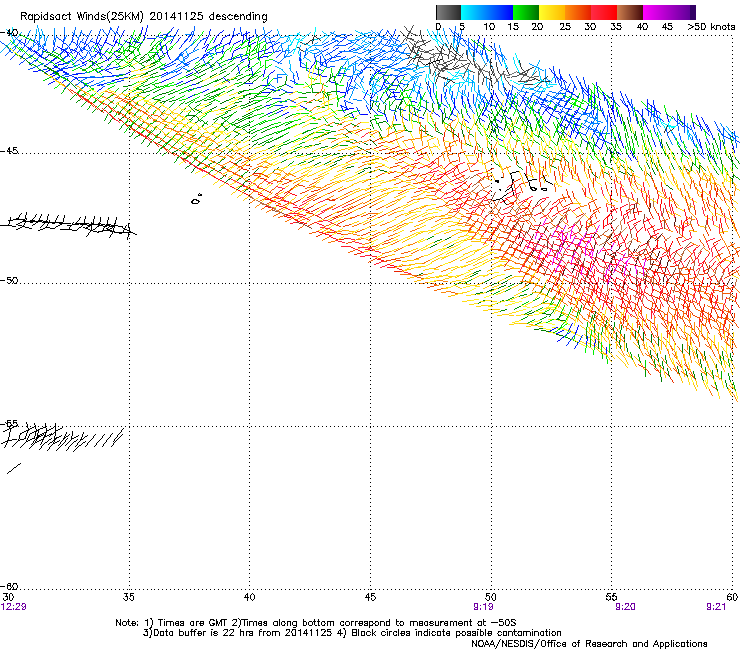The image size is (740, 650).
Task: Click the title 'Rapidsact Winds(25KM) 20141125 descending'
Action: pyautogui.click(x=143, y=17)
